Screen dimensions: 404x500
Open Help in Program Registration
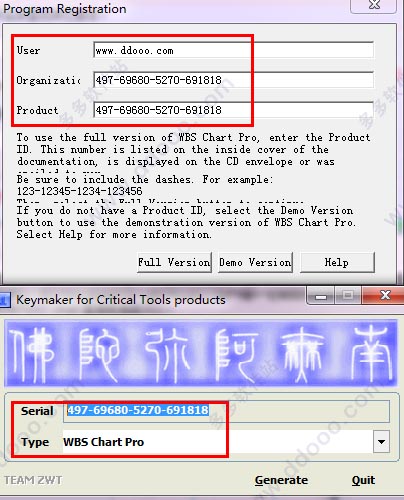coord(337,262)
